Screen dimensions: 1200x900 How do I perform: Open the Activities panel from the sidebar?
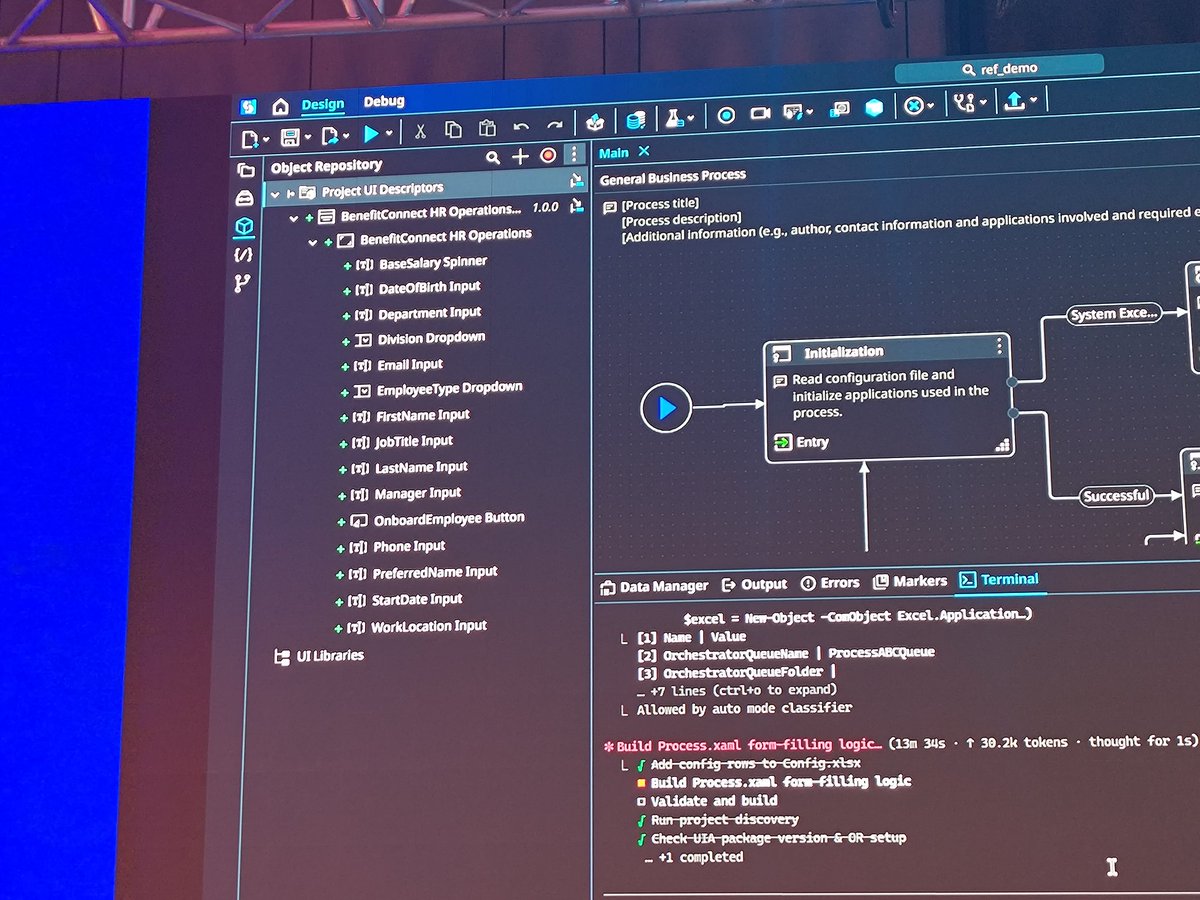click(x=244, y=198)
